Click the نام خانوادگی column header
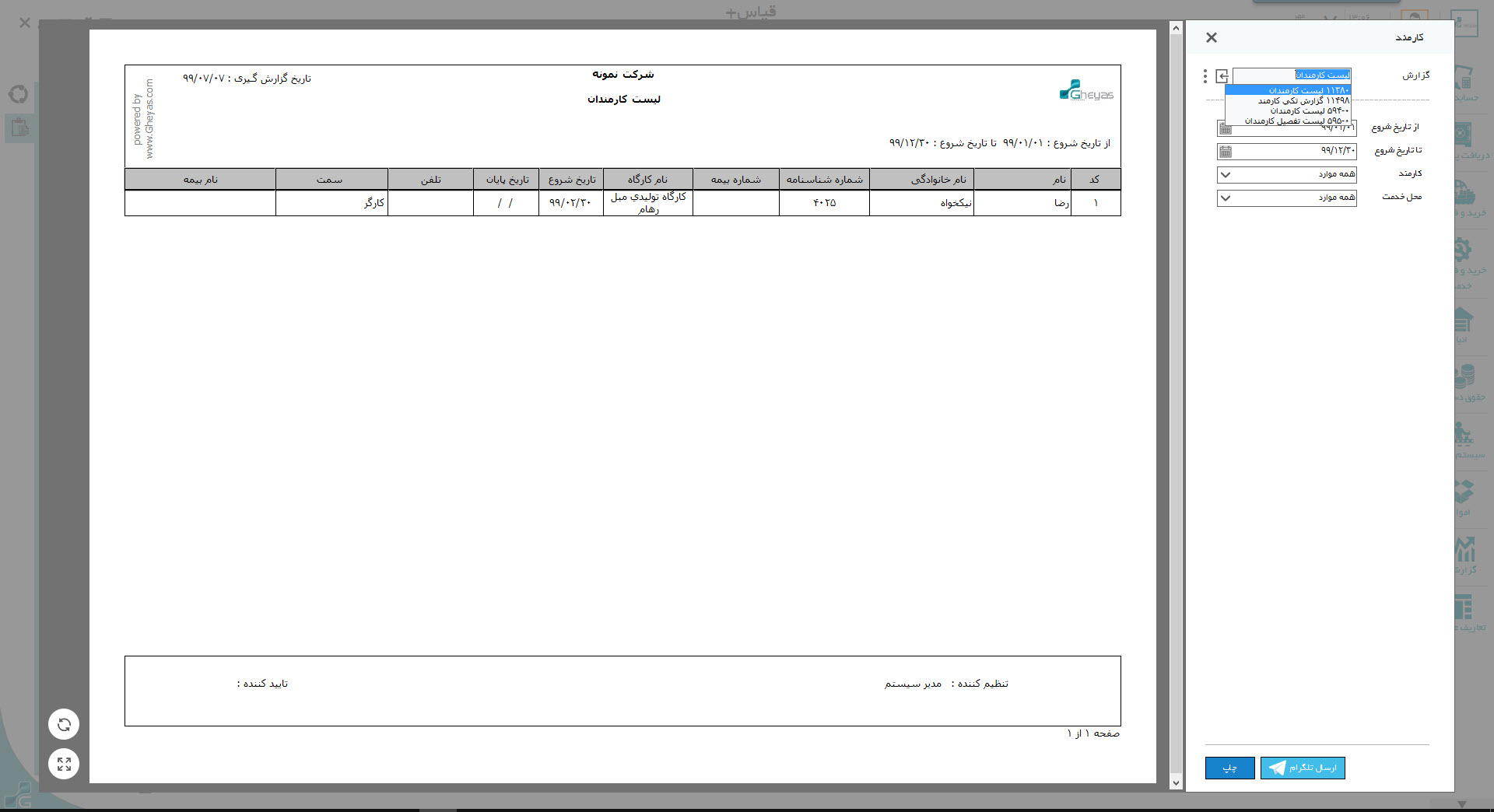The width and height of the screenshot is (1494, 812). pos(922,179)
